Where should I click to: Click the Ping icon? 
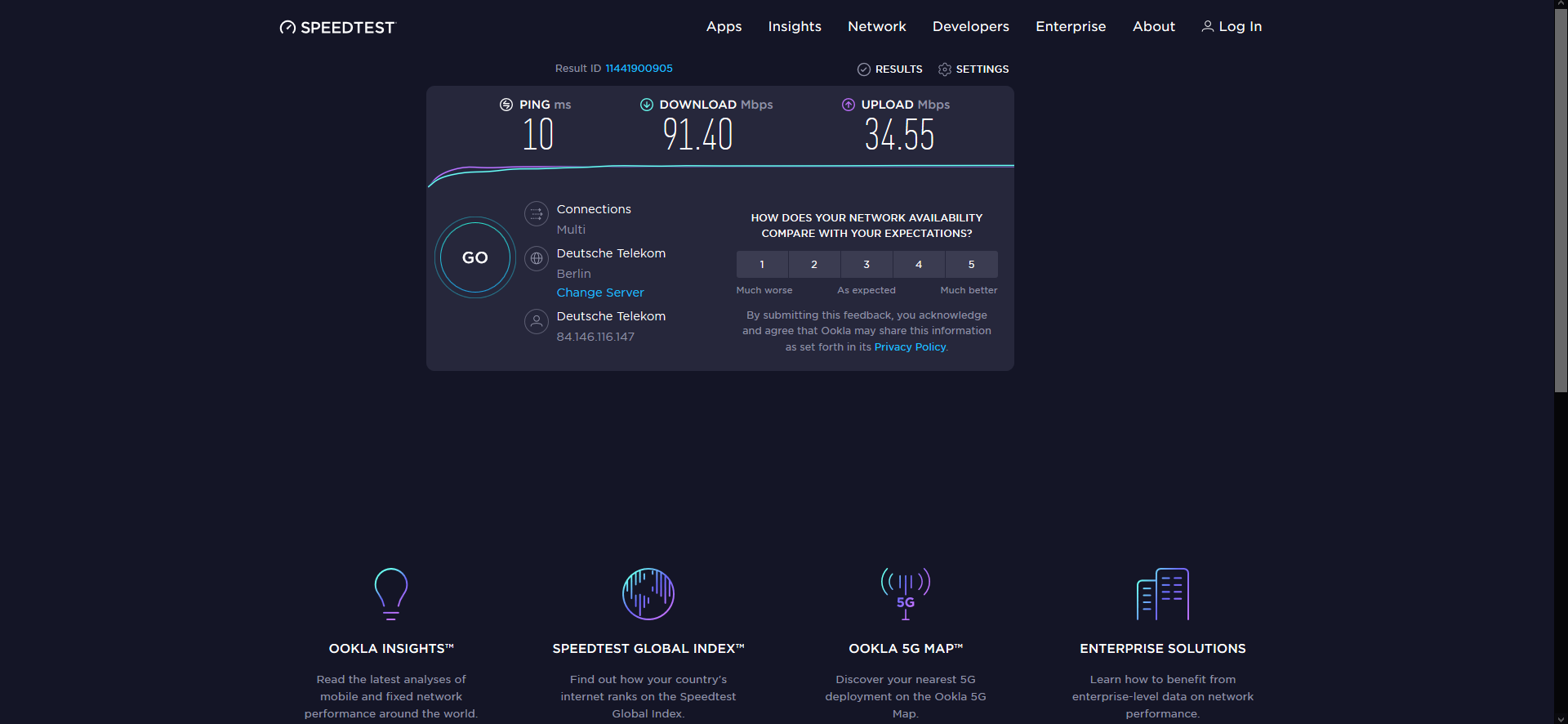click(506, 105)
